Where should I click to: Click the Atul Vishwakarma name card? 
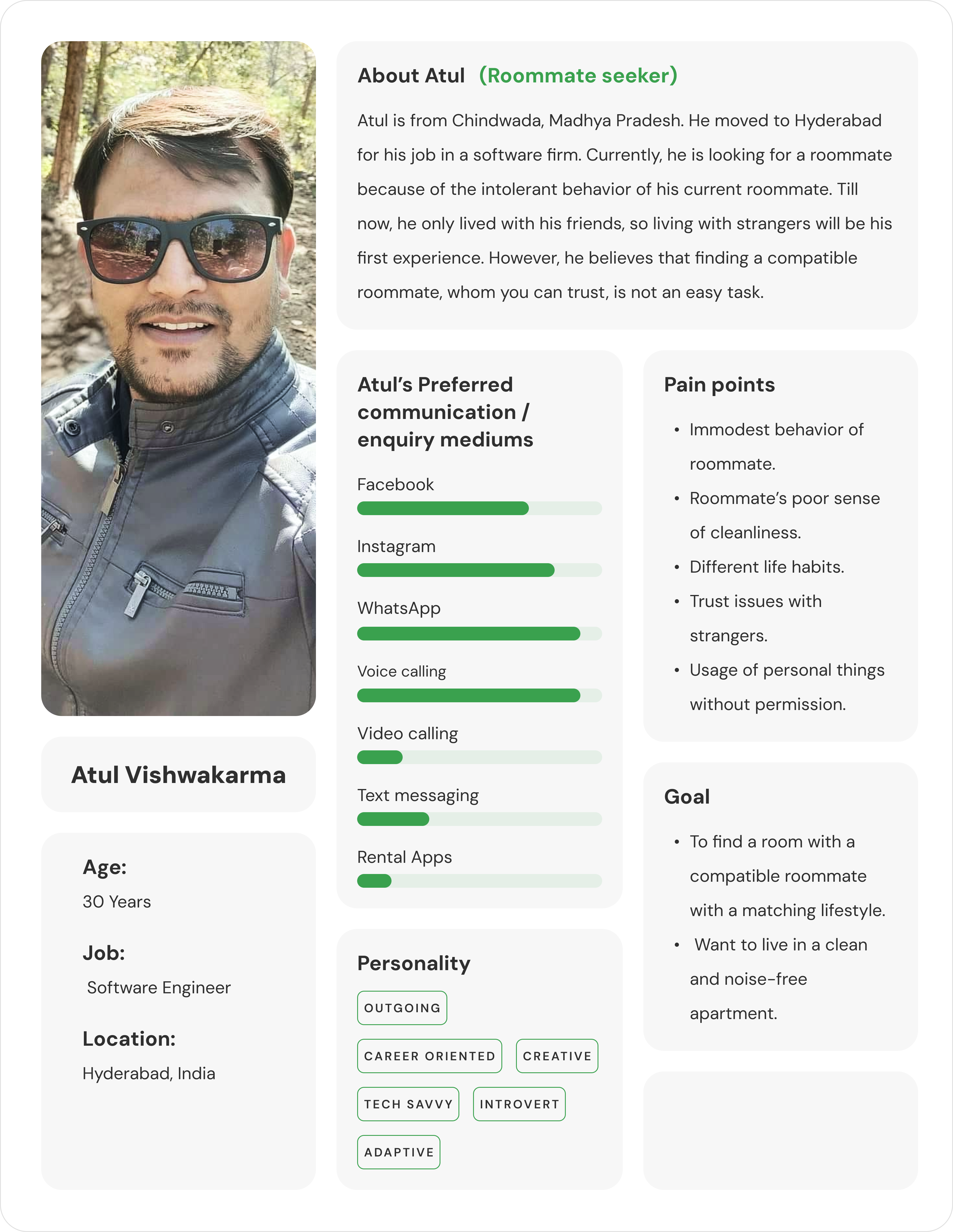click(x=178, y=774)
